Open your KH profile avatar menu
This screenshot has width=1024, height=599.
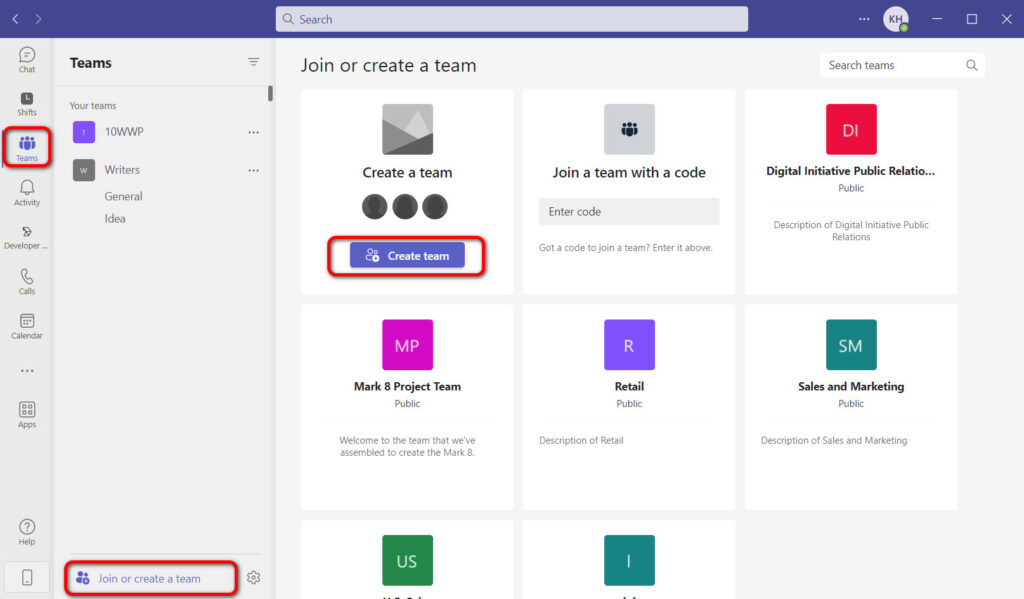(896, 18)
